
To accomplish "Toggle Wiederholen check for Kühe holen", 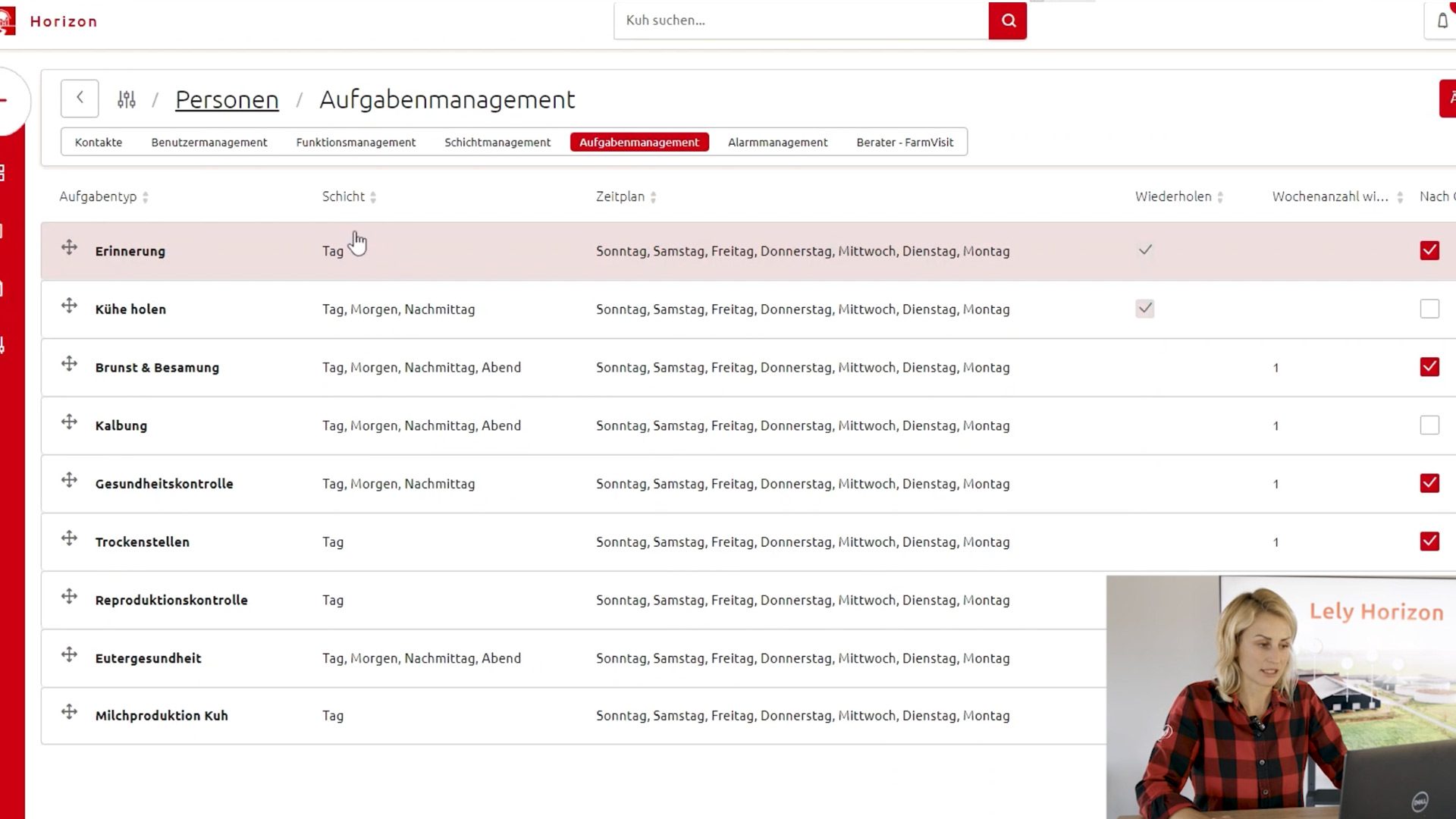I will (1144, 309).
